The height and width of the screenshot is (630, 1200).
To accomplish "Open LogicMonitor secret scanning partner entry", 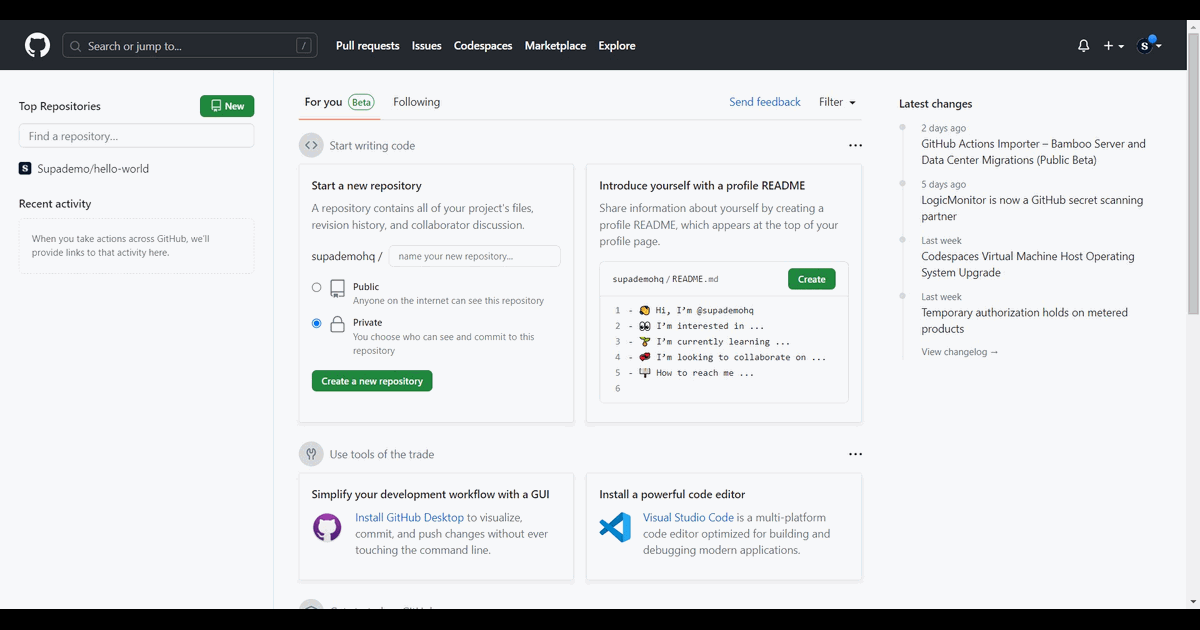I will [x=1032, y=208].
